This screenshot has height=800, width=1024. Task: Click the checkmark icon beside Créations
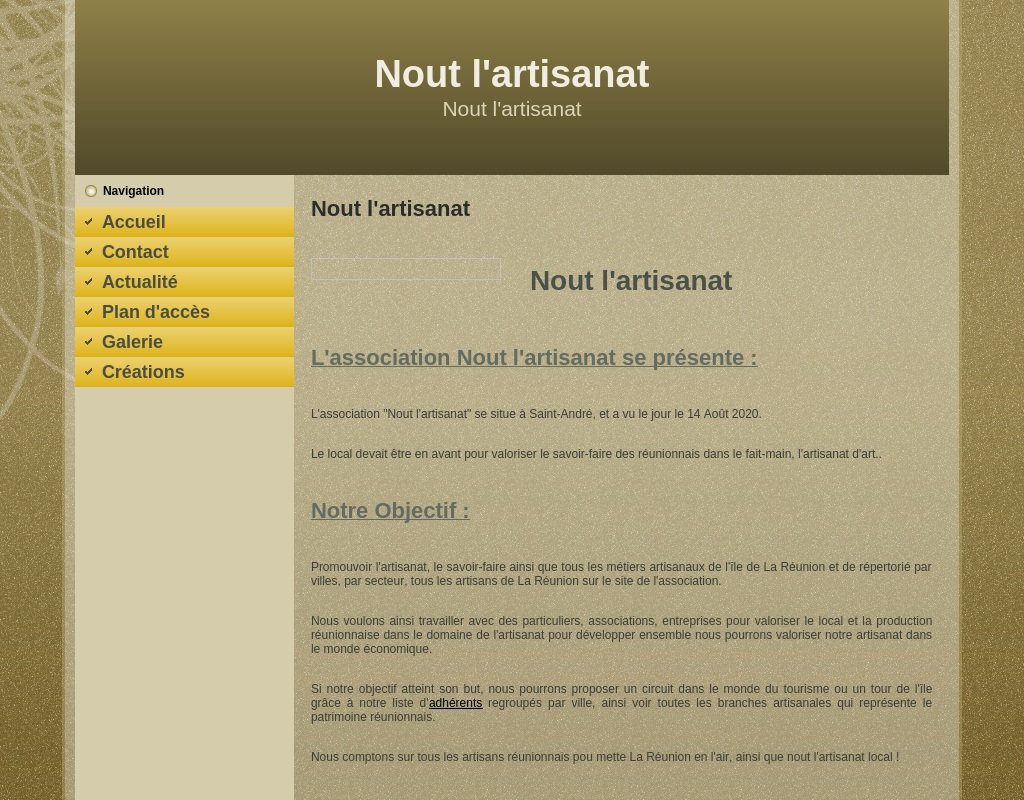[89, 372]
